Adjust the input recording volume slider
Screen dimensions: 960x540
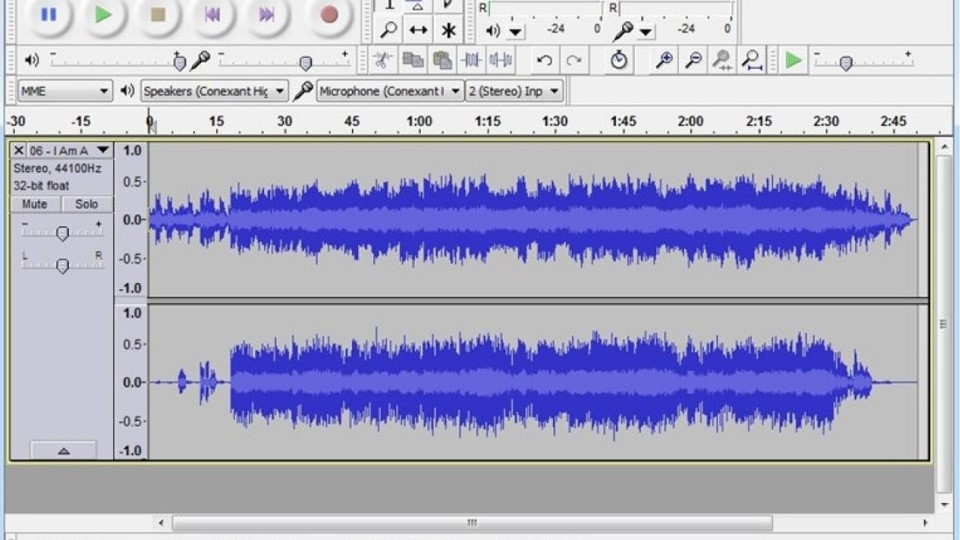(305, 62)
